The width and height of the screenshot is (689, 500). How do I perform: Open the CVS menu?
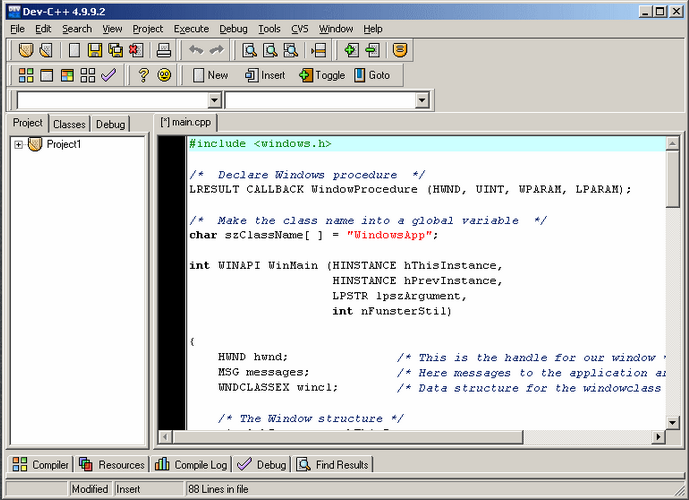point(300,29)
